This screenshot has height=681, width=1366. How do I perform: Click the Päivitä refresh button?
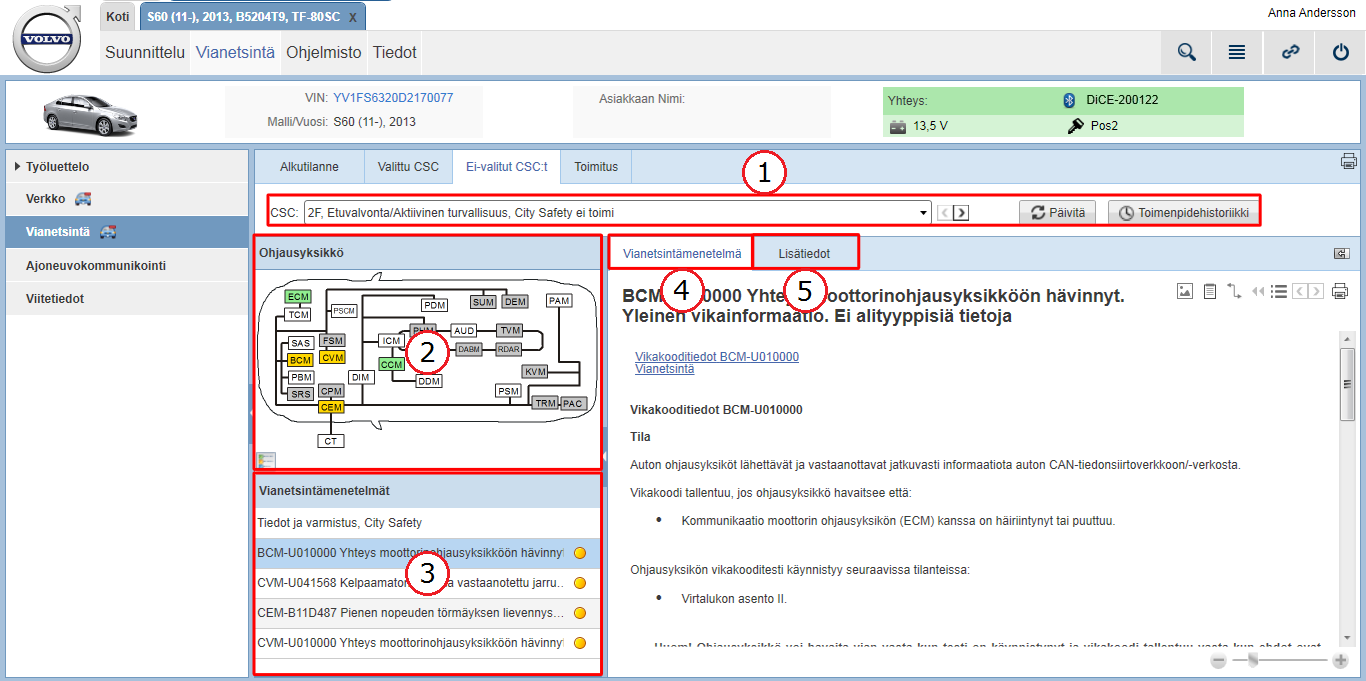point(1058,212)
